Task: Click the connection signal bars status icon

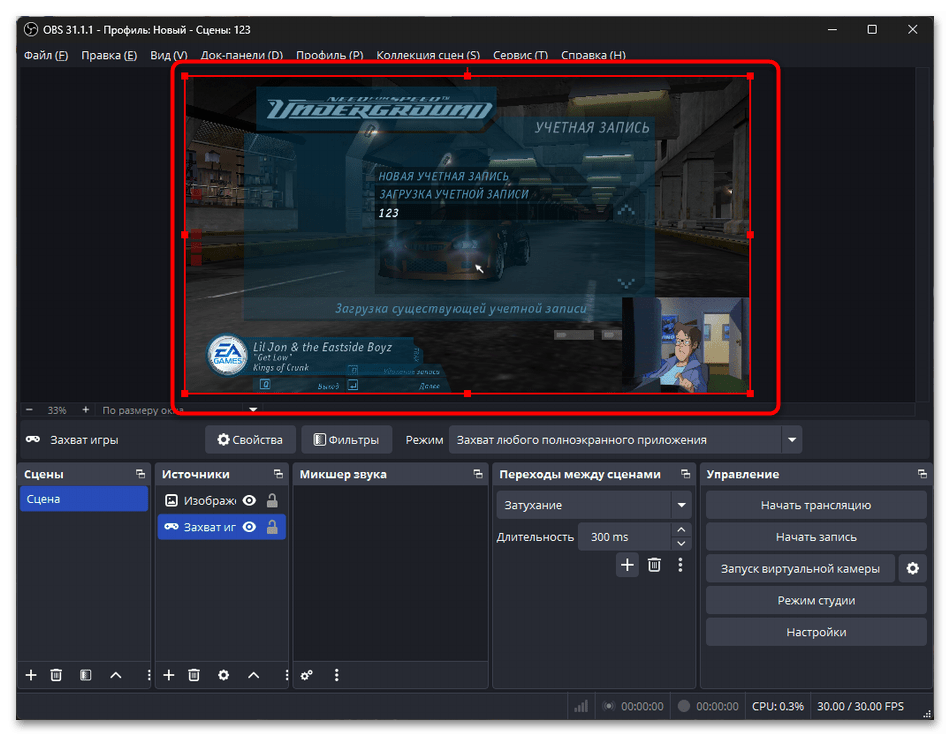Action: click(x=581, y=706)
